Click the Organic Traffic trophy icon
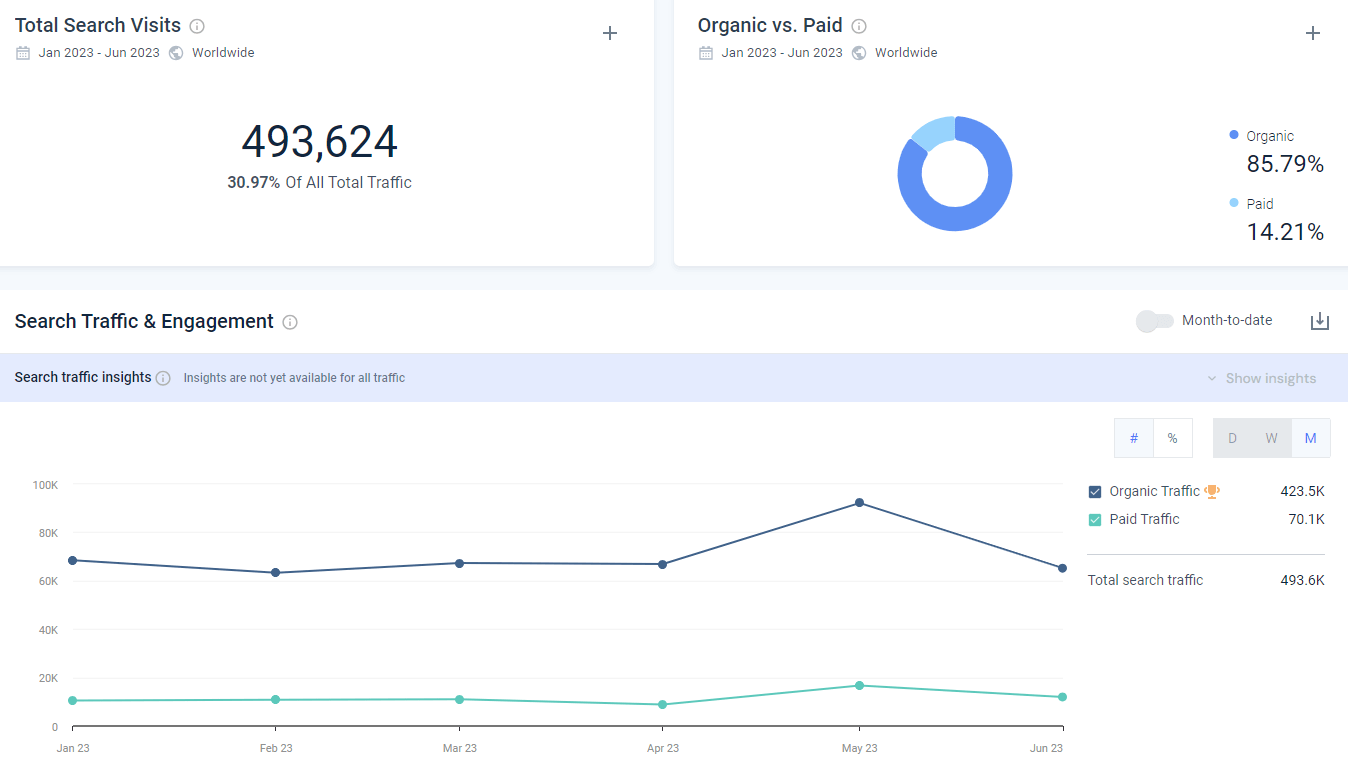This screenshot has height=775, width=1348. point(1212,491)
